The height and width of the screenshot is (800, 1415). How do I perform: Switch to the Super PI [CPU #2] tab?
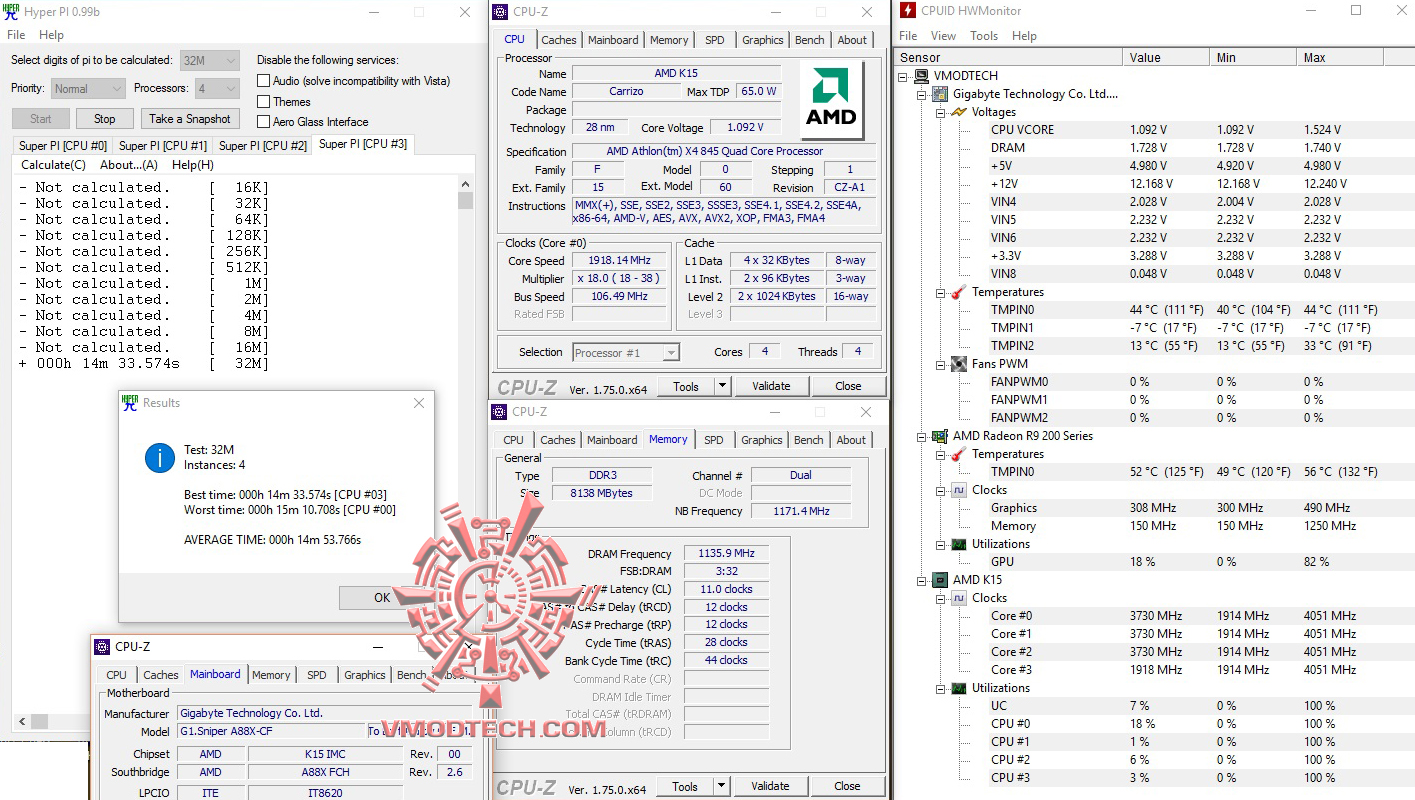[263, 146]
